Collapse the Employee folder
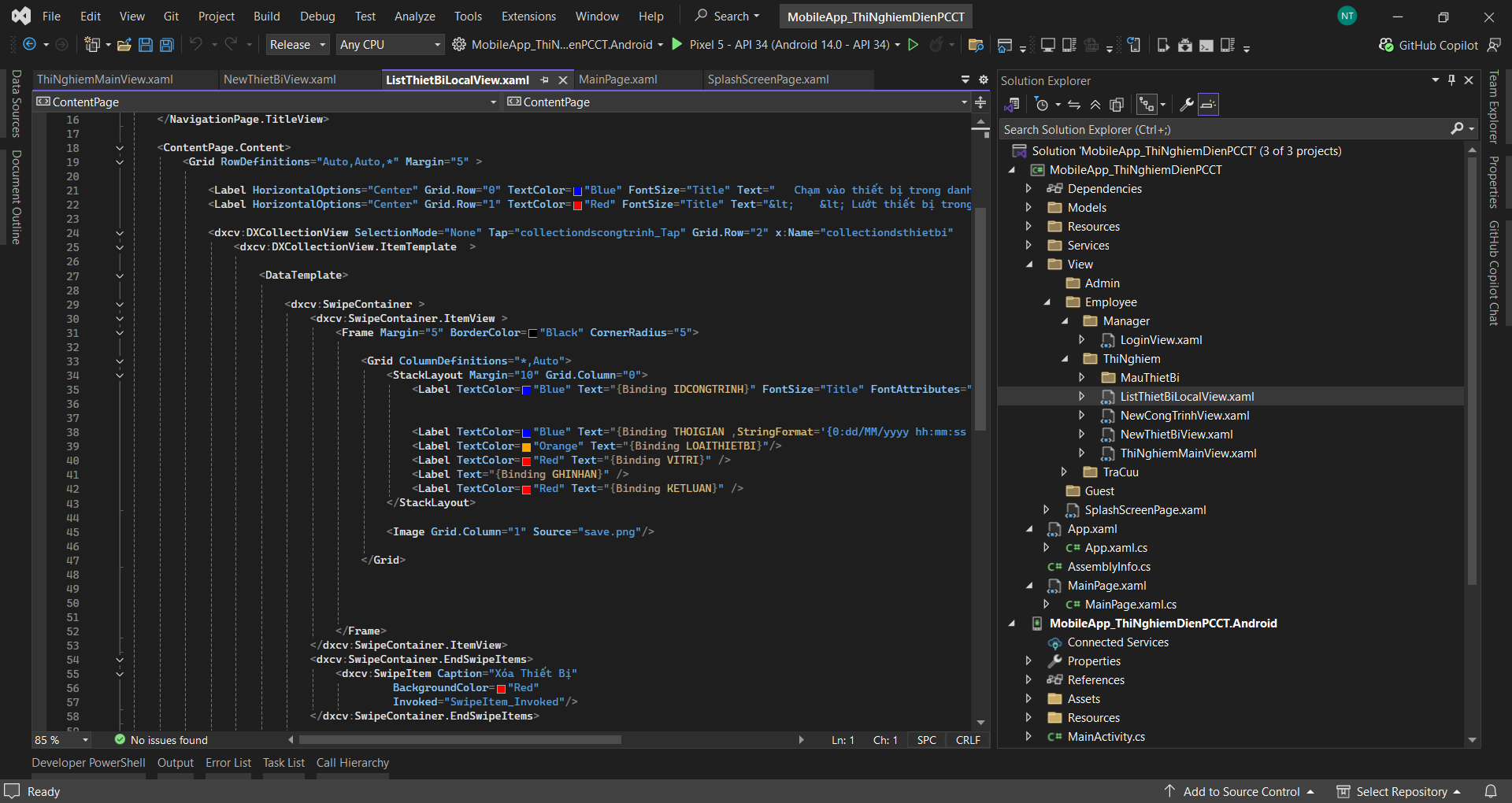 1047,302
